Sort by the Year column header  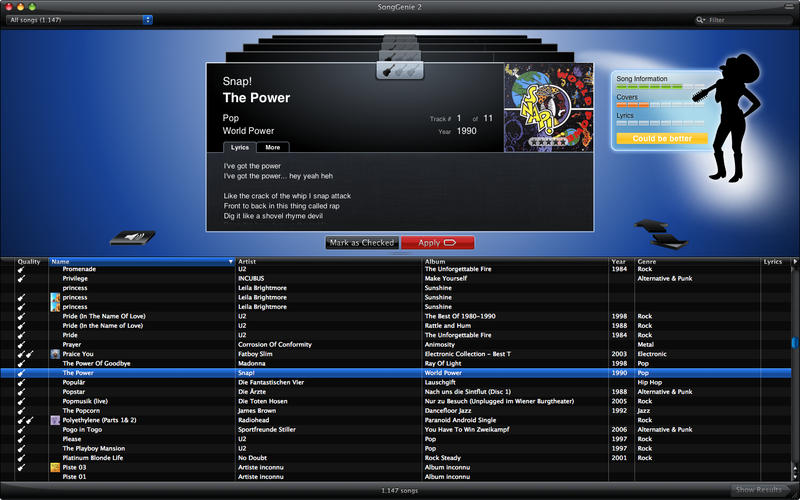[x=621, y=262]
